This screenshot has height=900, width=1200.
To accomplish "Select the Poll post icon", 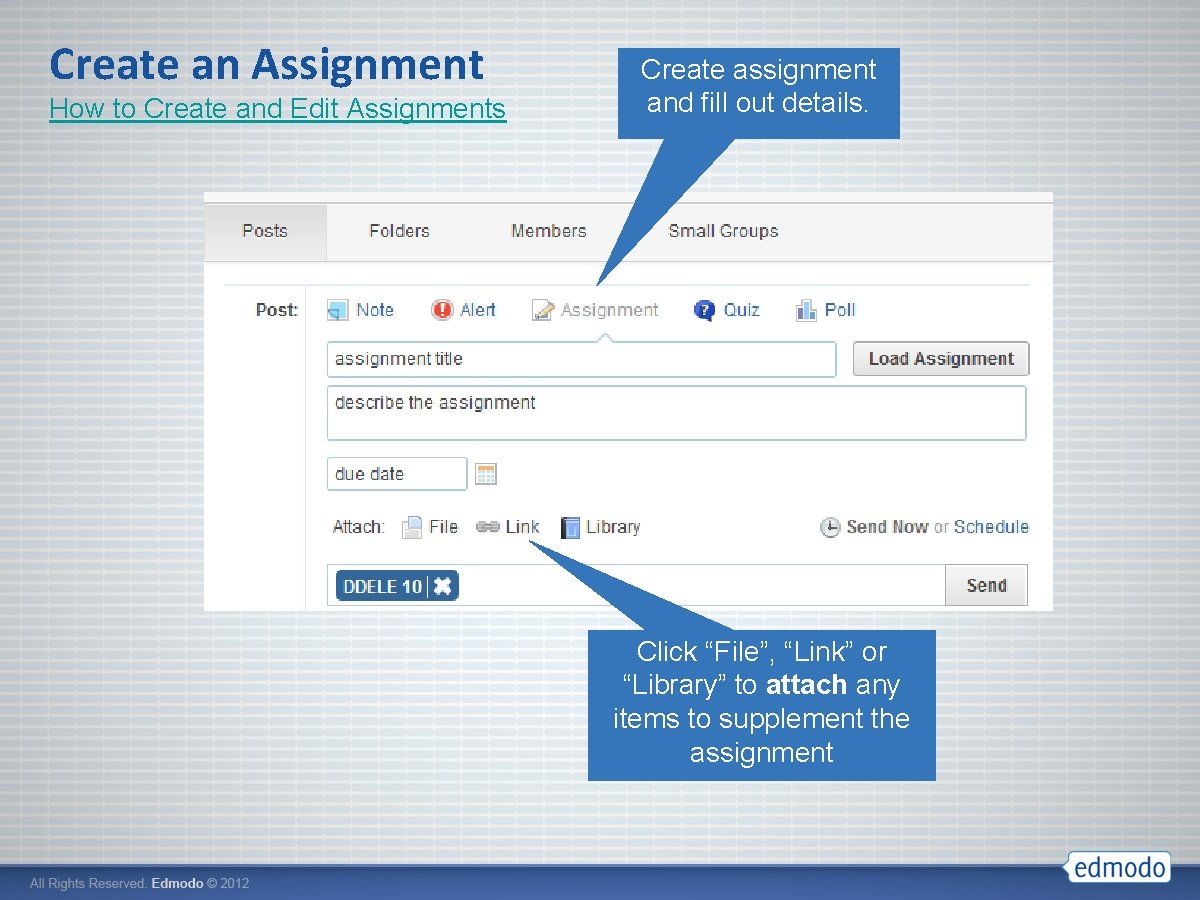I will pos(806,310).
